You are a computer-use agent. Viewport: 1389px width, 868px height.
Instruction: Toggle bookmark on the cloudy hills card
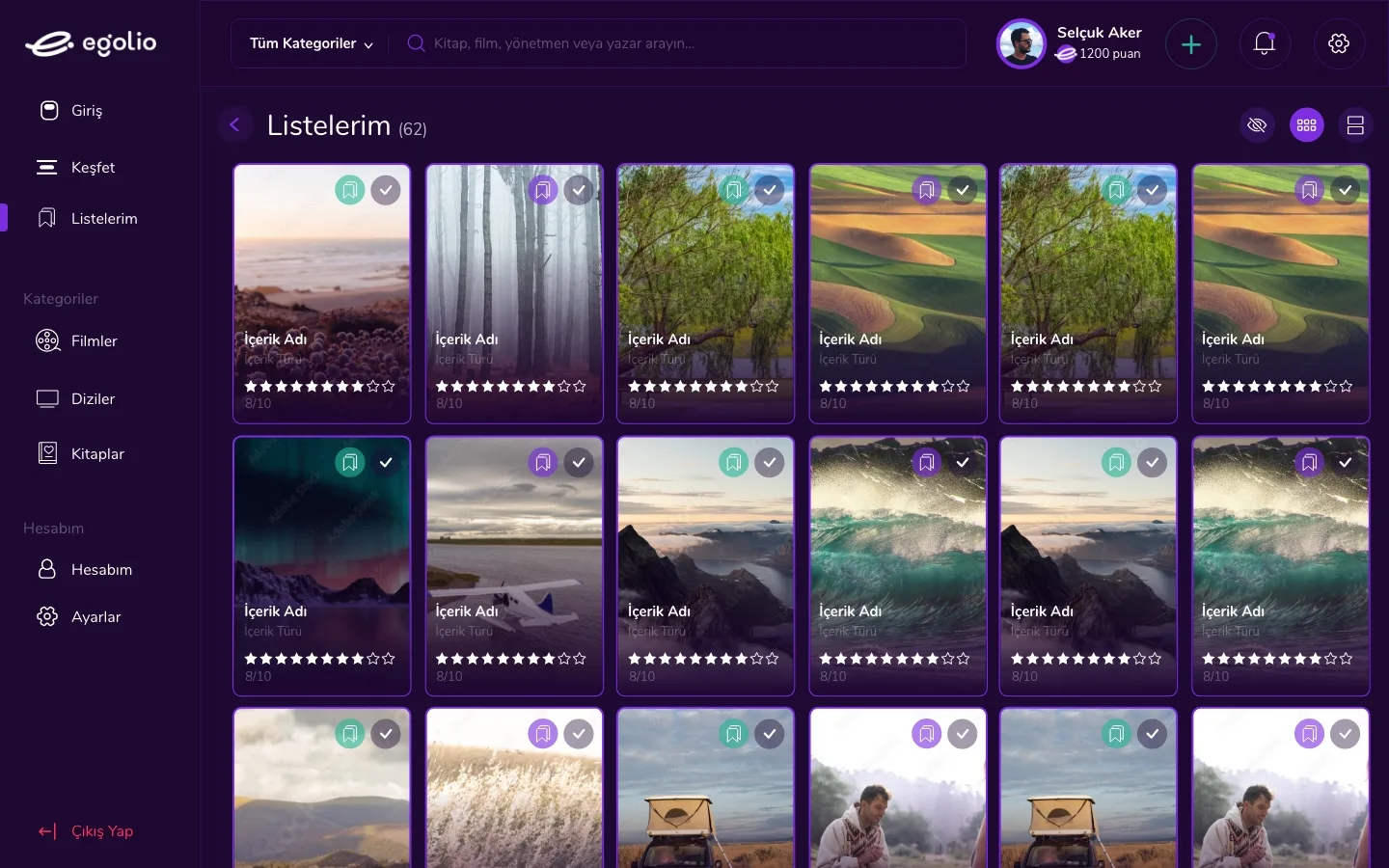(350, 734)
